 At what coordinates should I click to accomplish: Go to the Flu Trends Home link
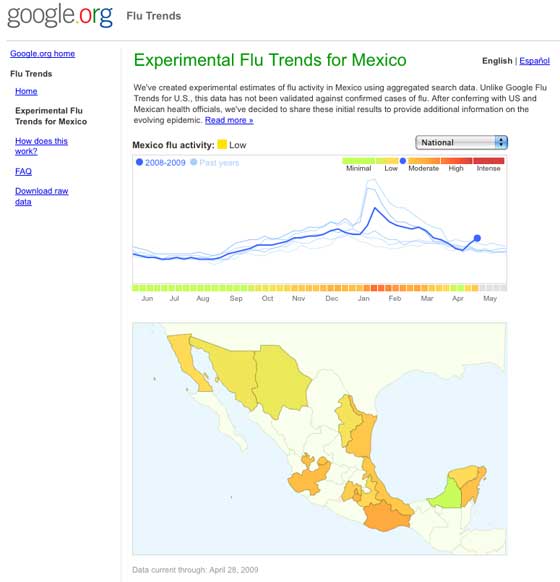click(x=26, y=91)
